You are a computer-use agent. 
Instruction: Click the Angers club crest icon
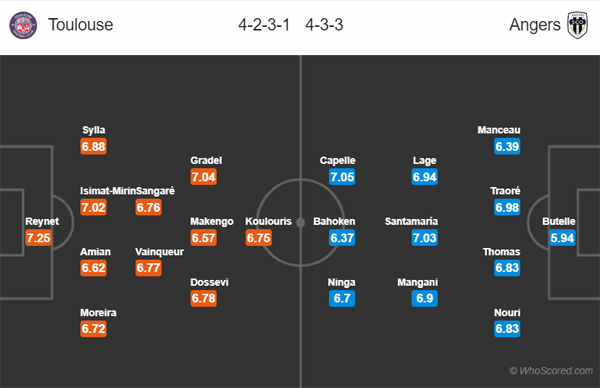(x=577, y=25)
